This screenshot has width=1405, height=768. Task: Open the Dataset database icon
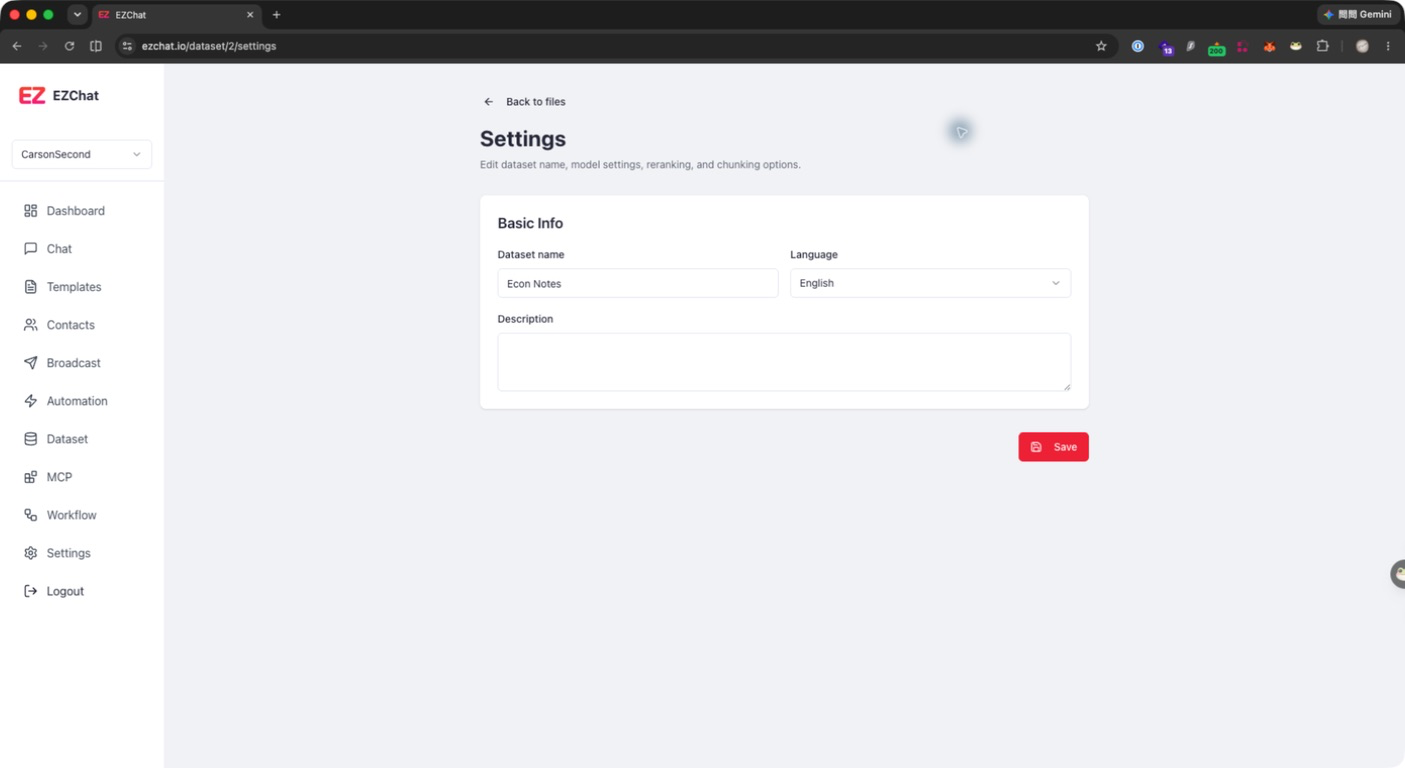pyautogui.click(x=30, y=439)
